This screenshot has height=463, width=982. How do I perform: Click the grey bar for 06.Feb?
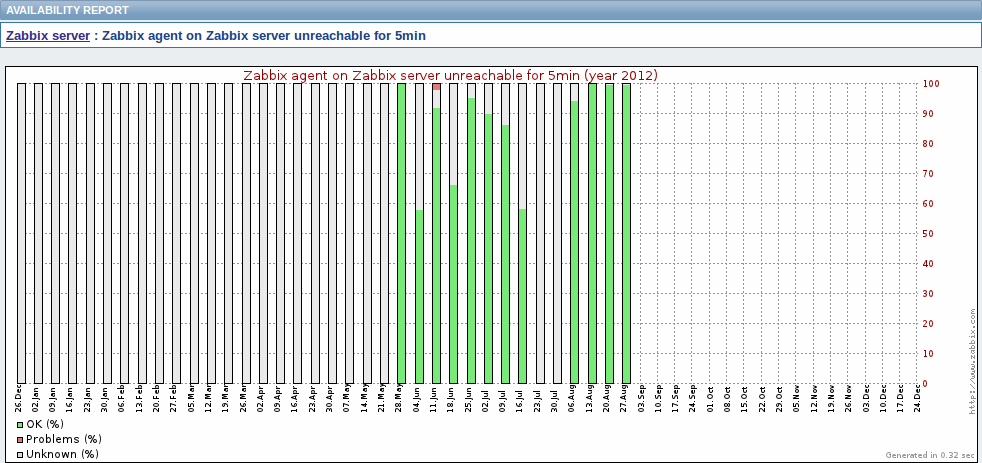coord(125,233)
